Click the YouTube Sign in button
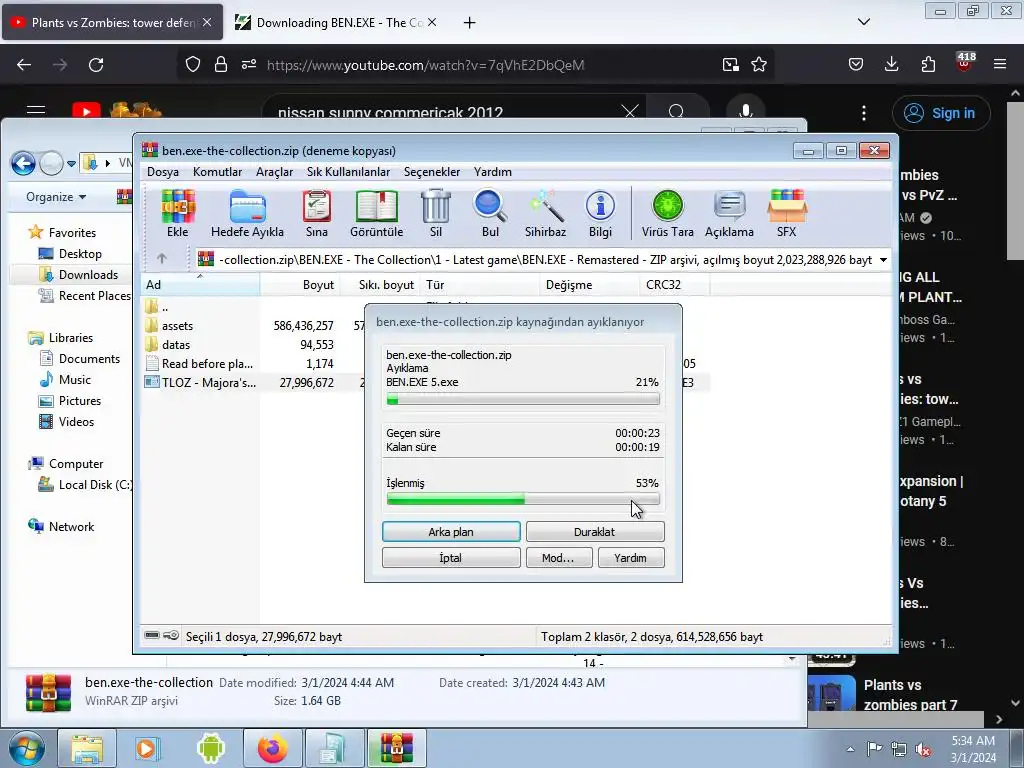The width and height of the screenshot is (1024, 768). coord(940,113)
